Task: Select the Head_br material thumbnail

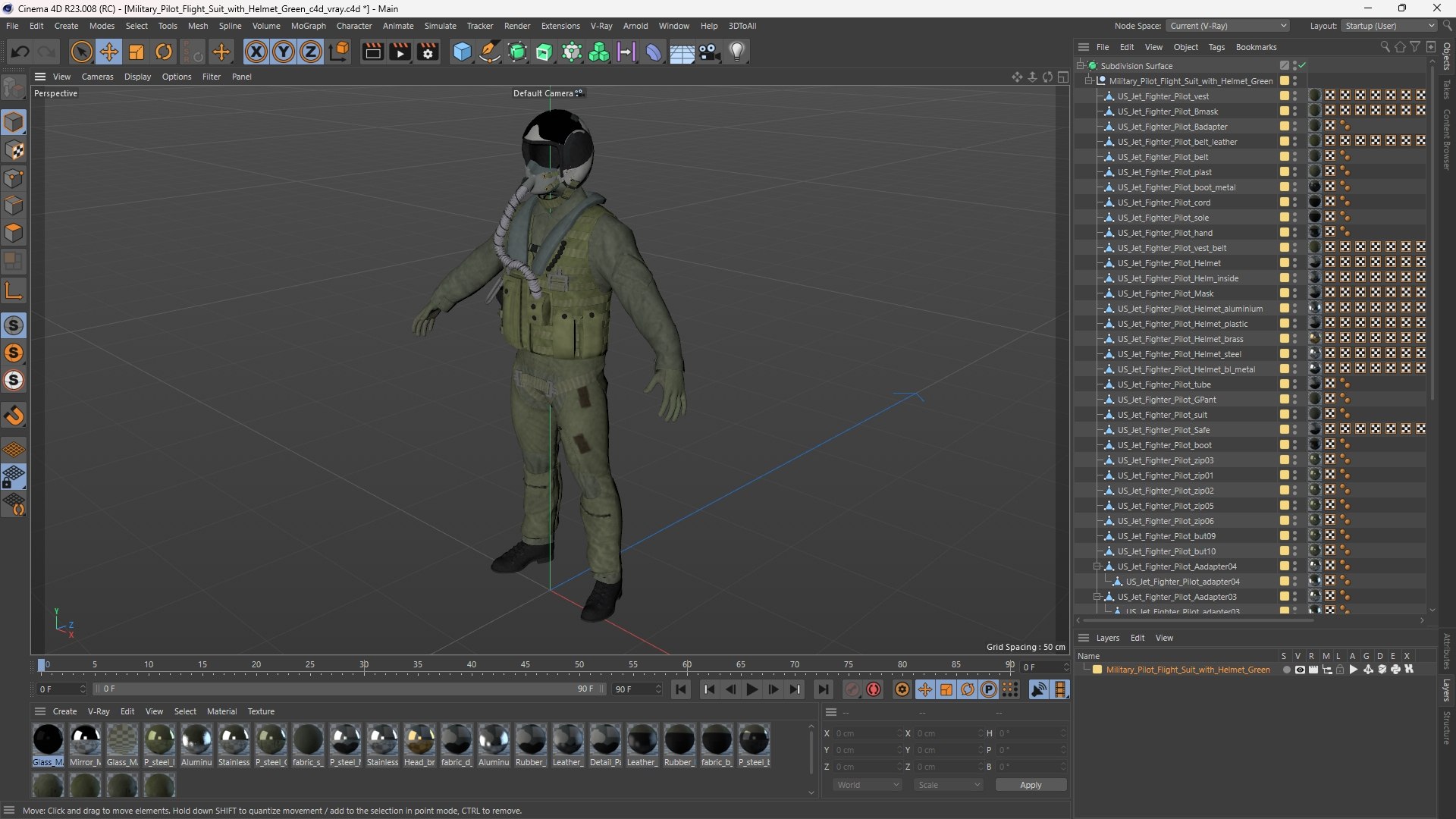Action: pyautogui.click(x=419, y=745)
